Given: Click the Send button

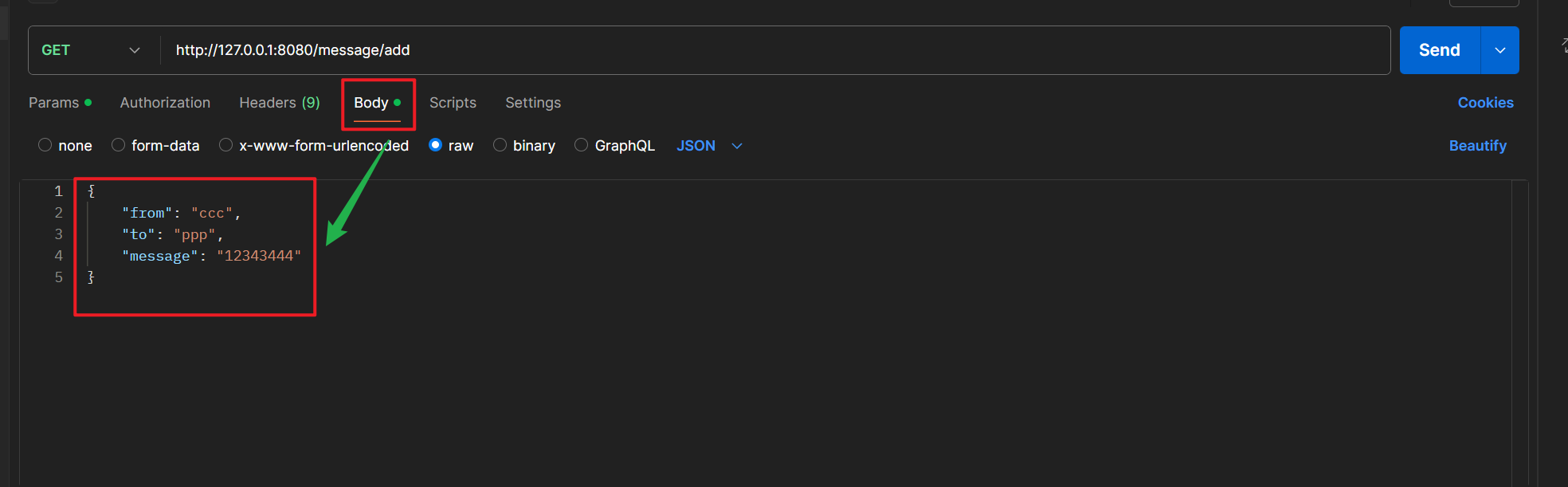Looking at the screenshot, I should coord(1439,50).
